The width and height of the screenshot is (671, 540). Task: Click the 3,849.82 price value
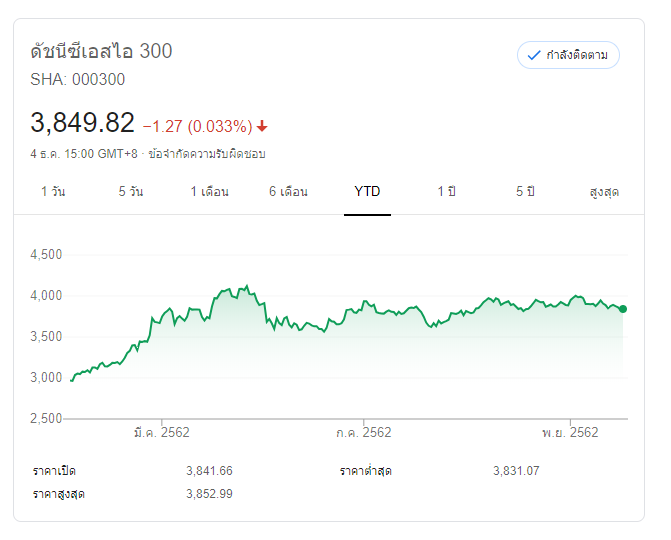click(83, 123)
